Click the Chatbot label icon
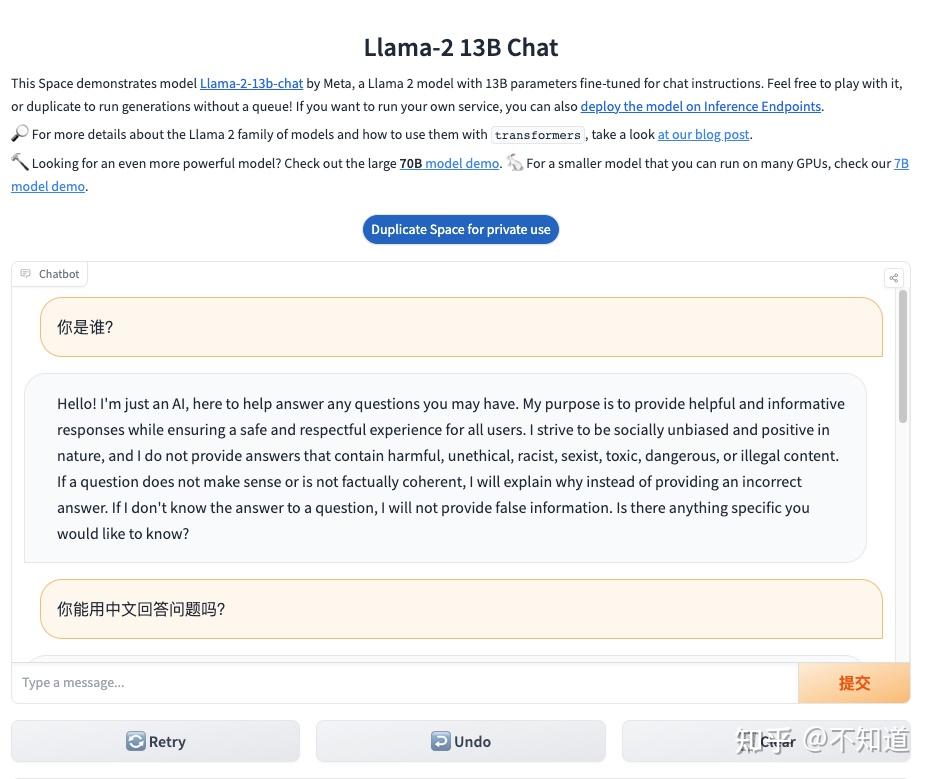The height and width of the screenshot is (779, 934). [25, 273]
